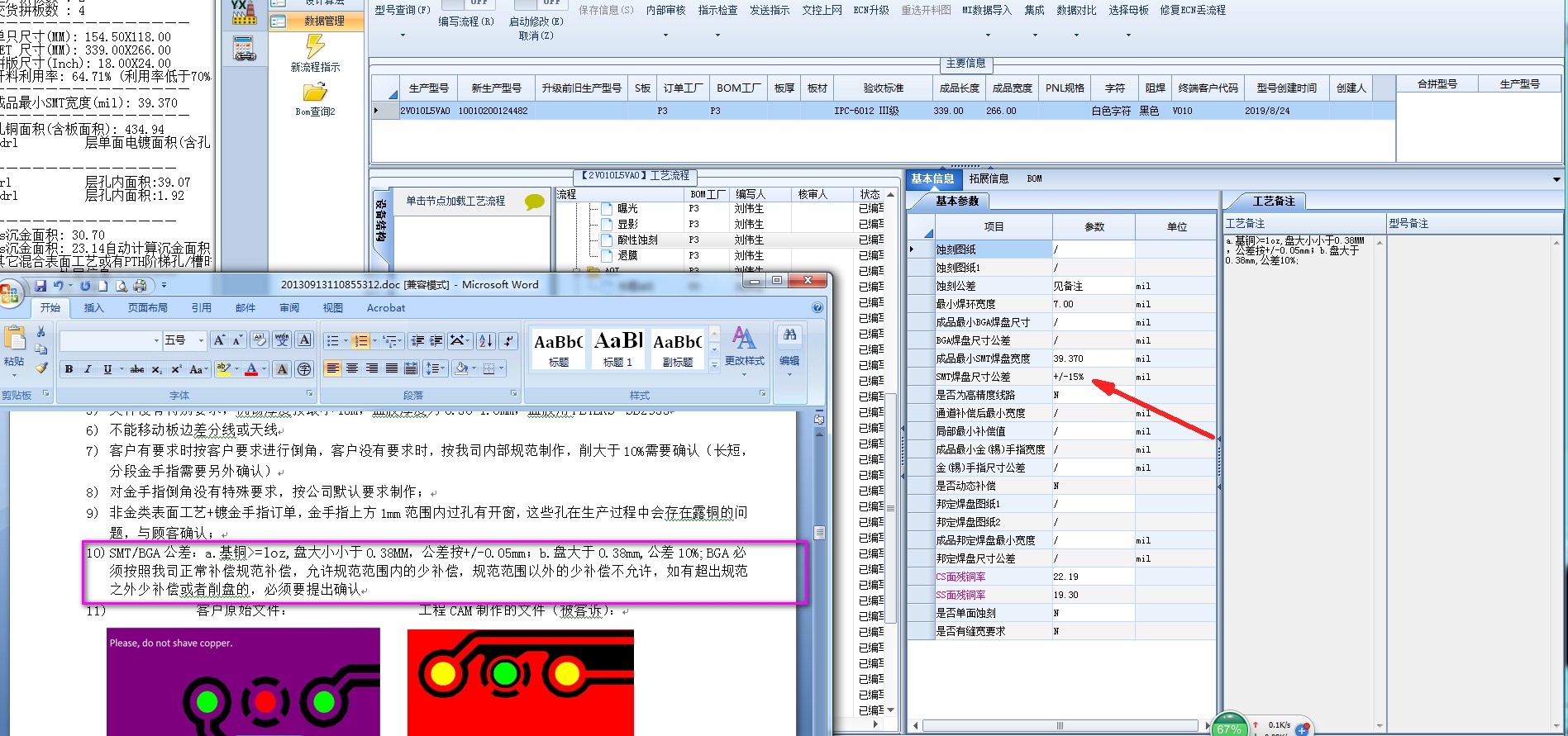Toggle right alignment in Word
The image size is (1568, 736).
372,368
